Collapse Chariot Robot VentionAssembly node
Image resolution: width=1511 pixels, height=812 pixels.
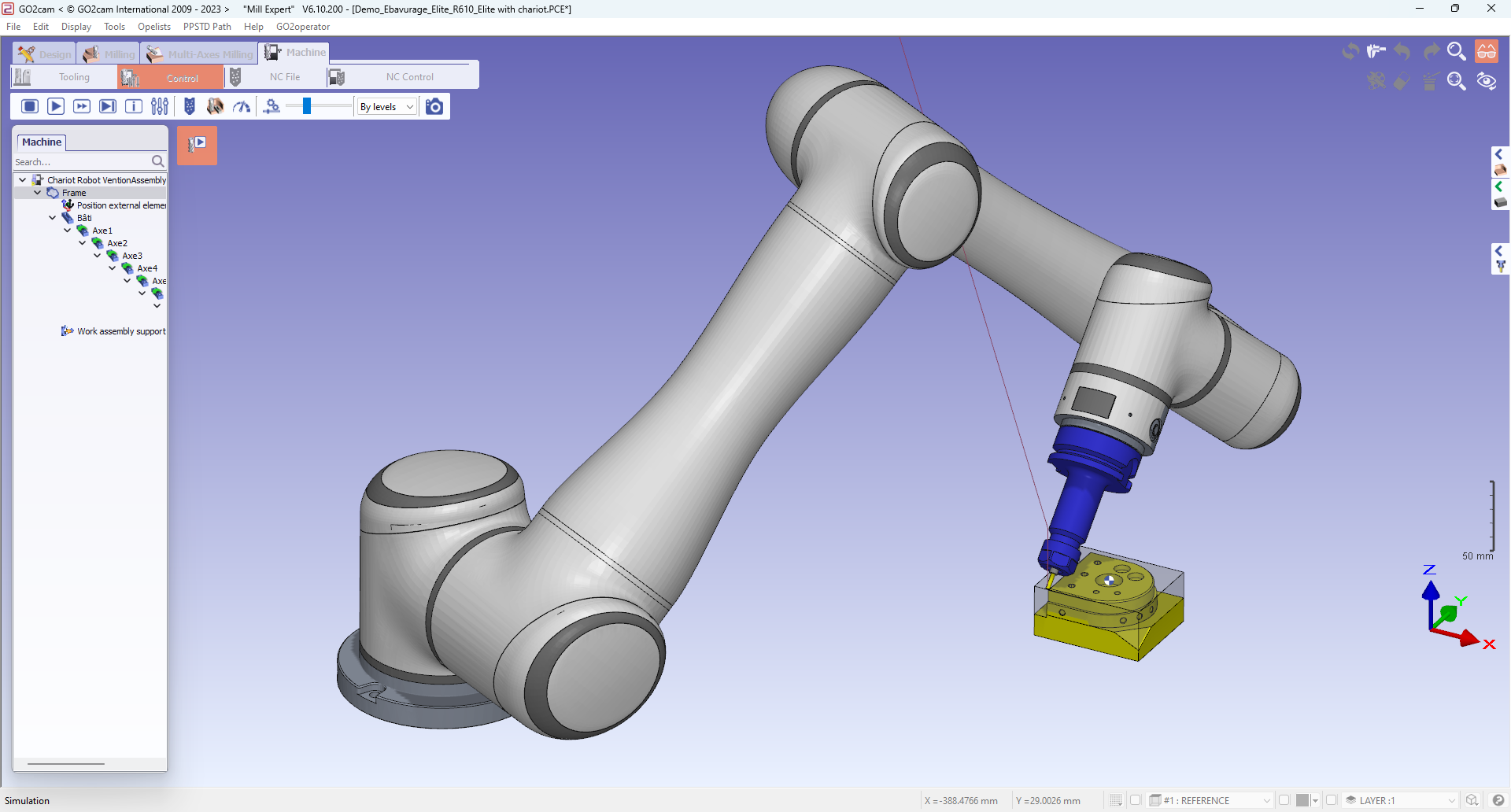coord(23,180)
